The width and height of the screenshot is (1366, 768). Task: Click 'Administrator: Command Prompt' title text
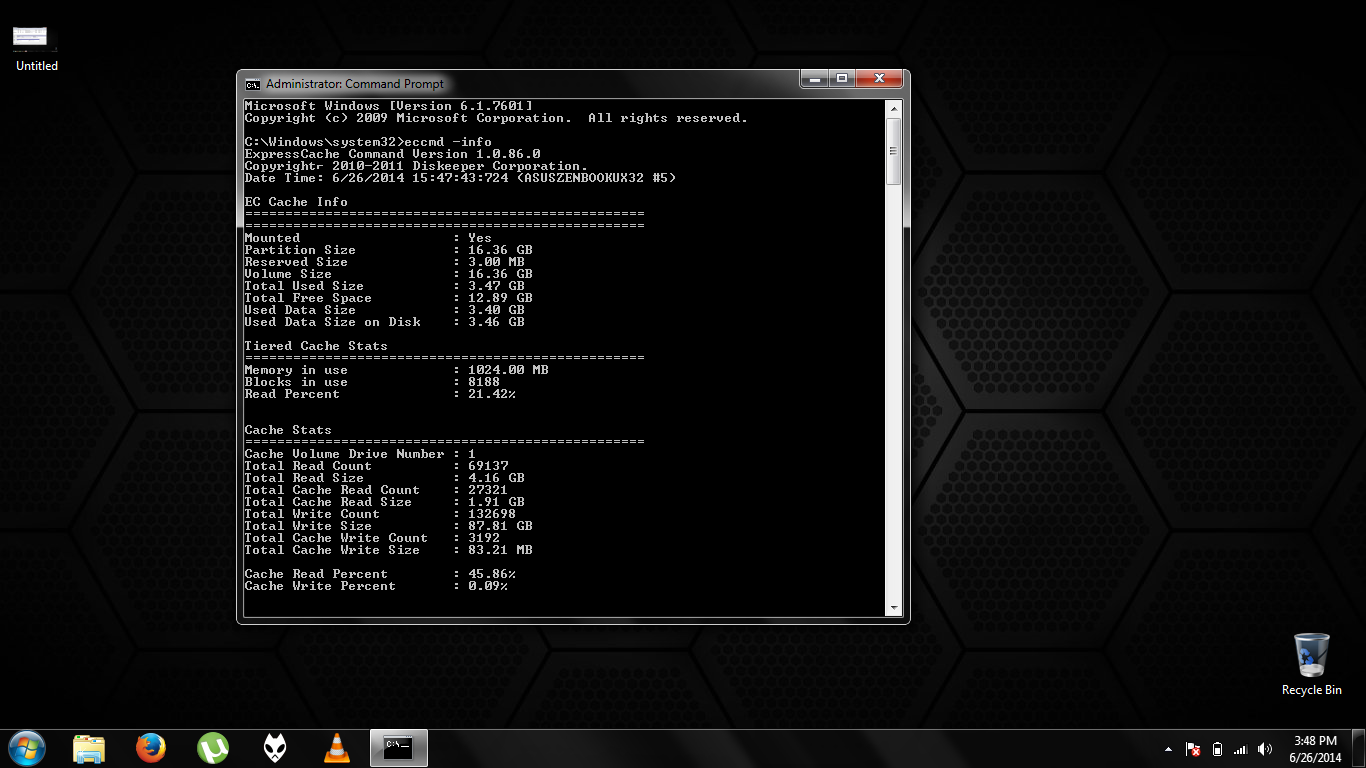coord(355,84)
